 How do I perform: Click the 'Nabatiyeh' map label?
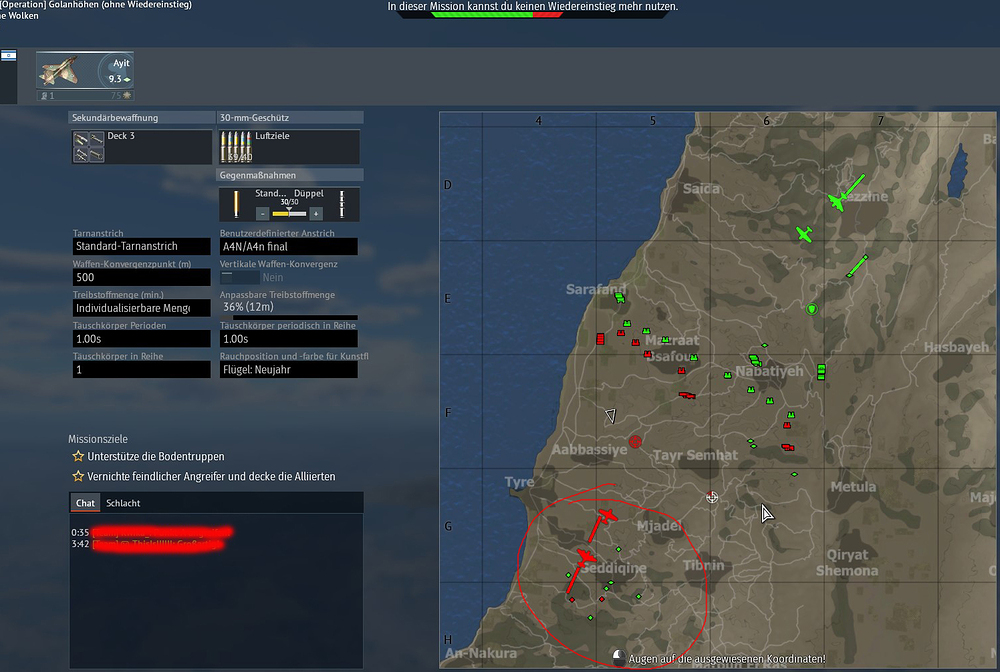tap(769, 371)
